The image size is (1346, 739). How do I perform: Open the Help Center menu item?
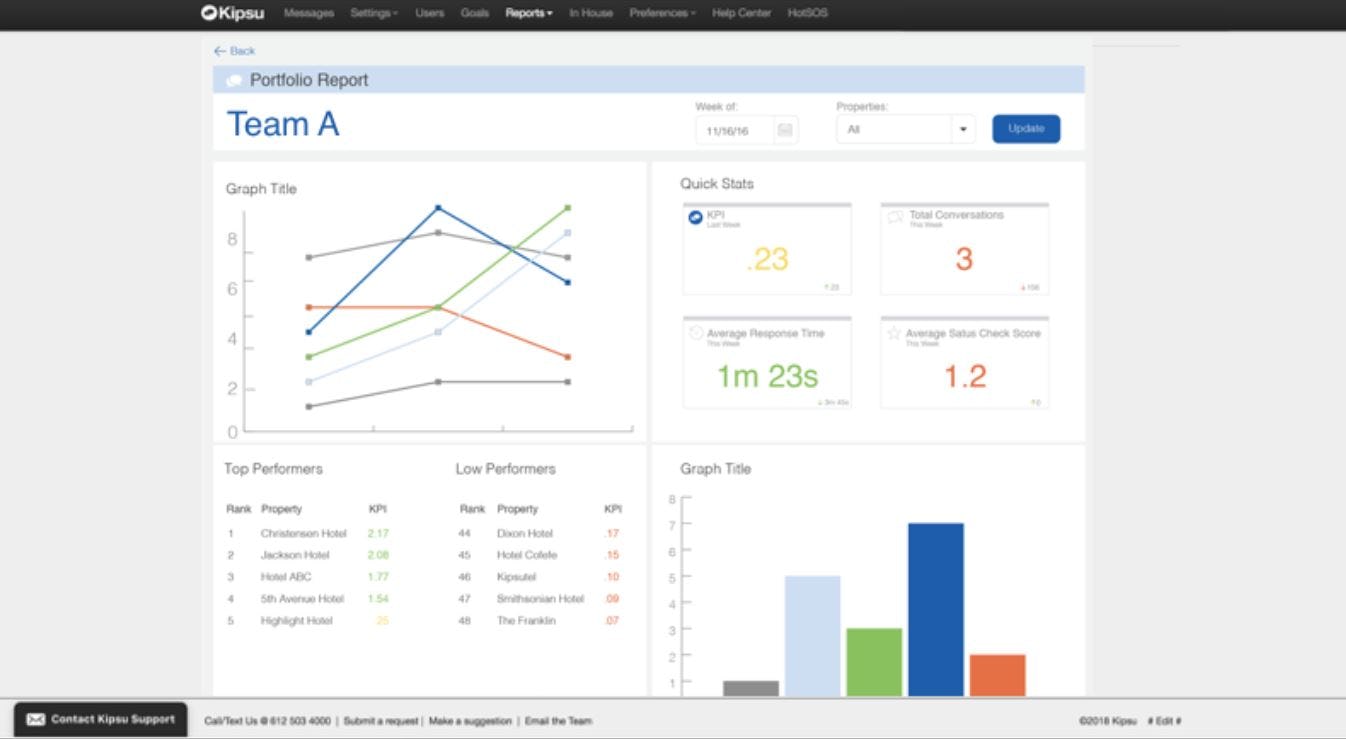(740, 13)
